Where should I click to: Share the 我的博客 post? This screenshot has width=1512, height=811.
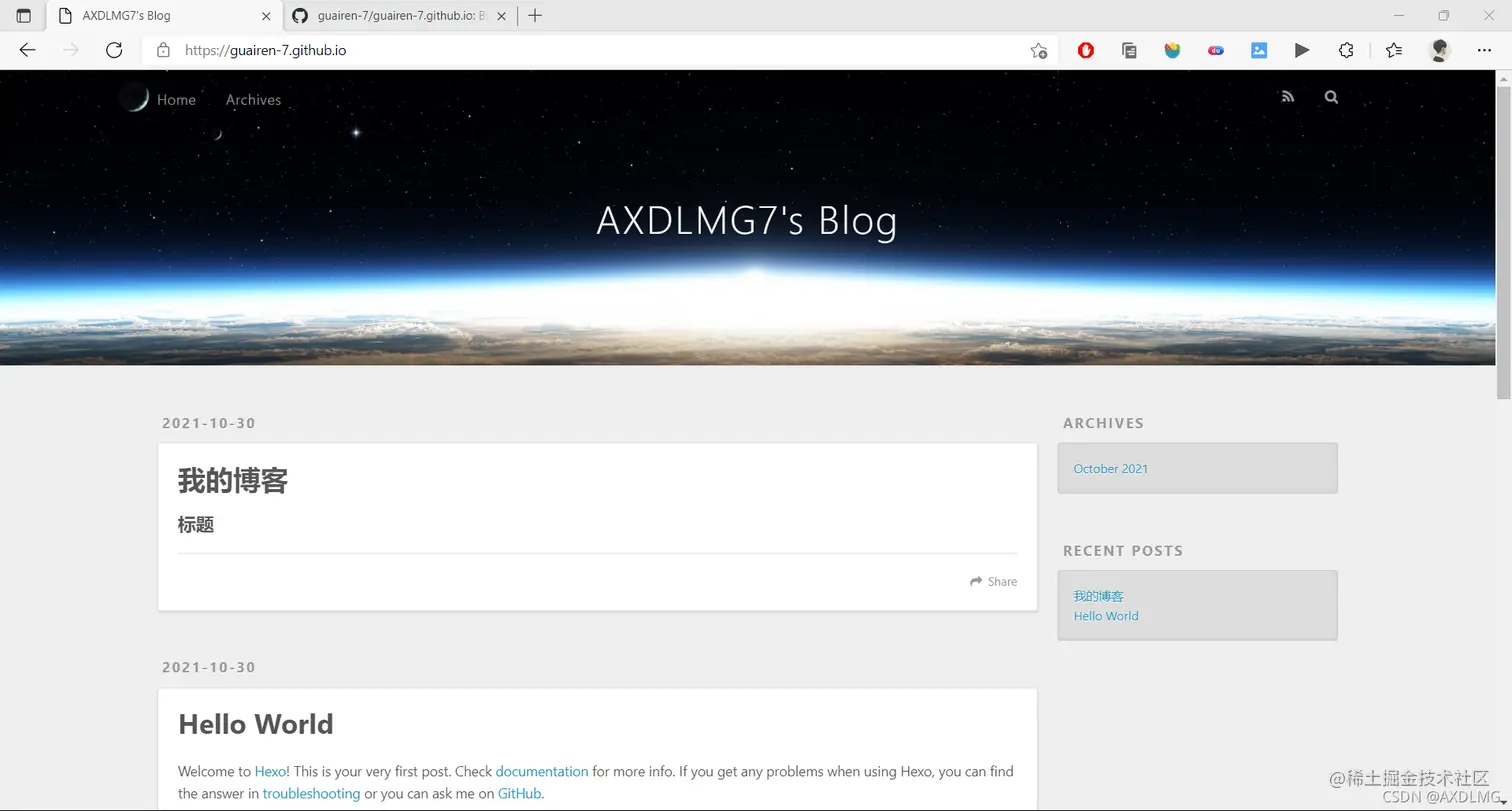(x=993, y=581)
